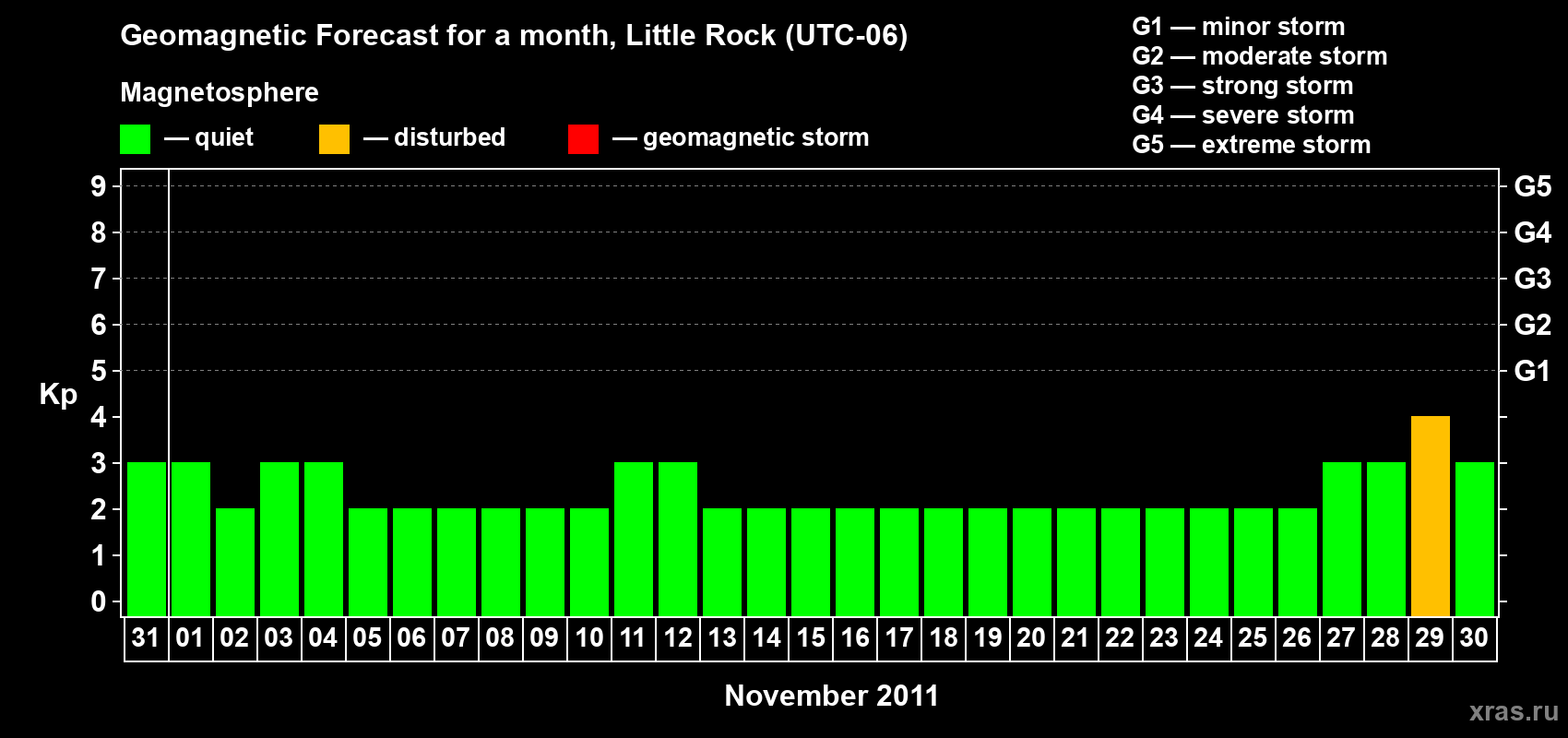
Task: Click the green bar above day 27
Action: pyautogui.click(x=1342, y=539)
